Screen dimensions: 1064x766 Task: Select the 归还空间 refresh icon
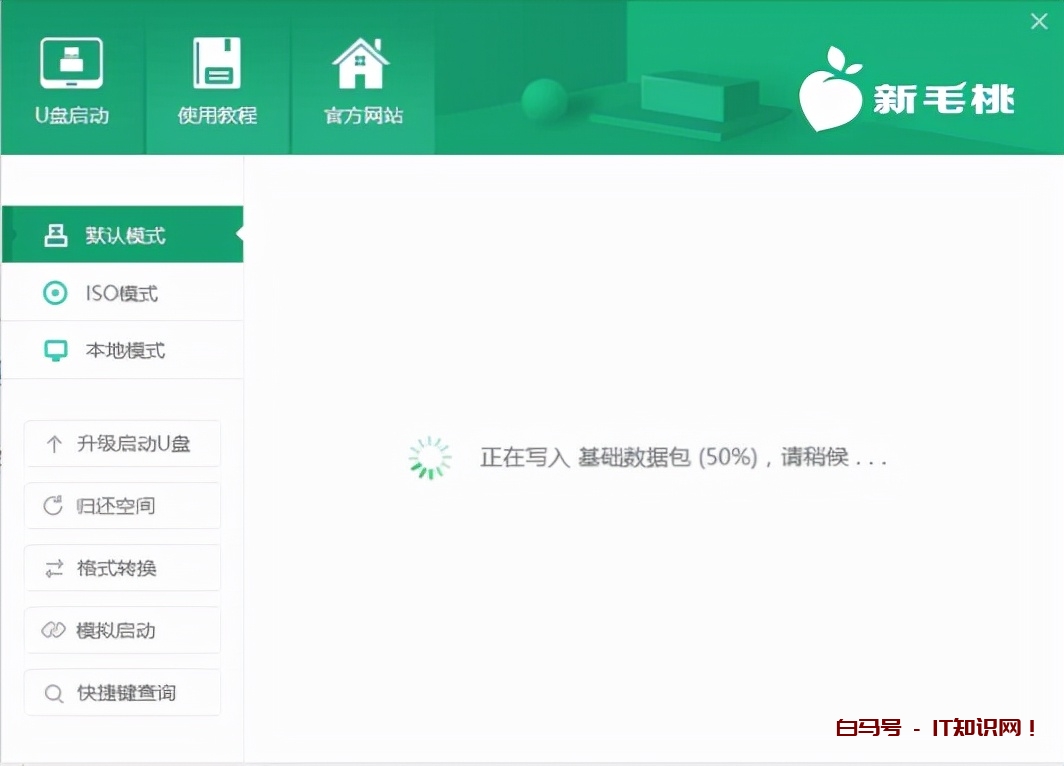[x=54, y=505]
